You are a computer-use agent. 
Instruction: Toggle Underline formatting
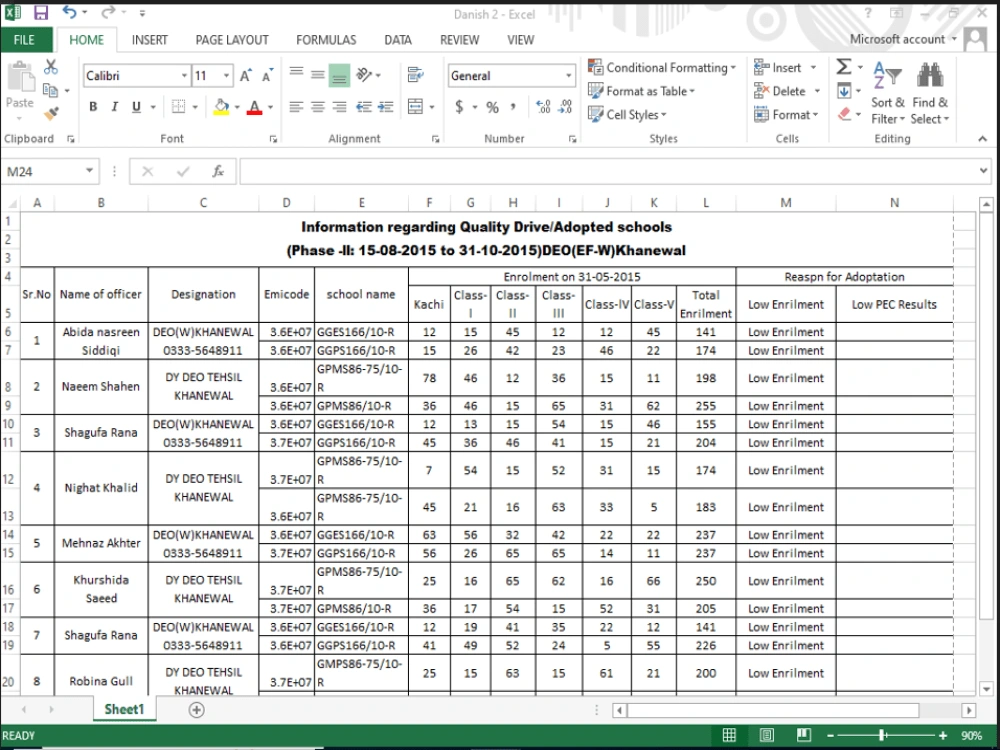coord(136,107)
